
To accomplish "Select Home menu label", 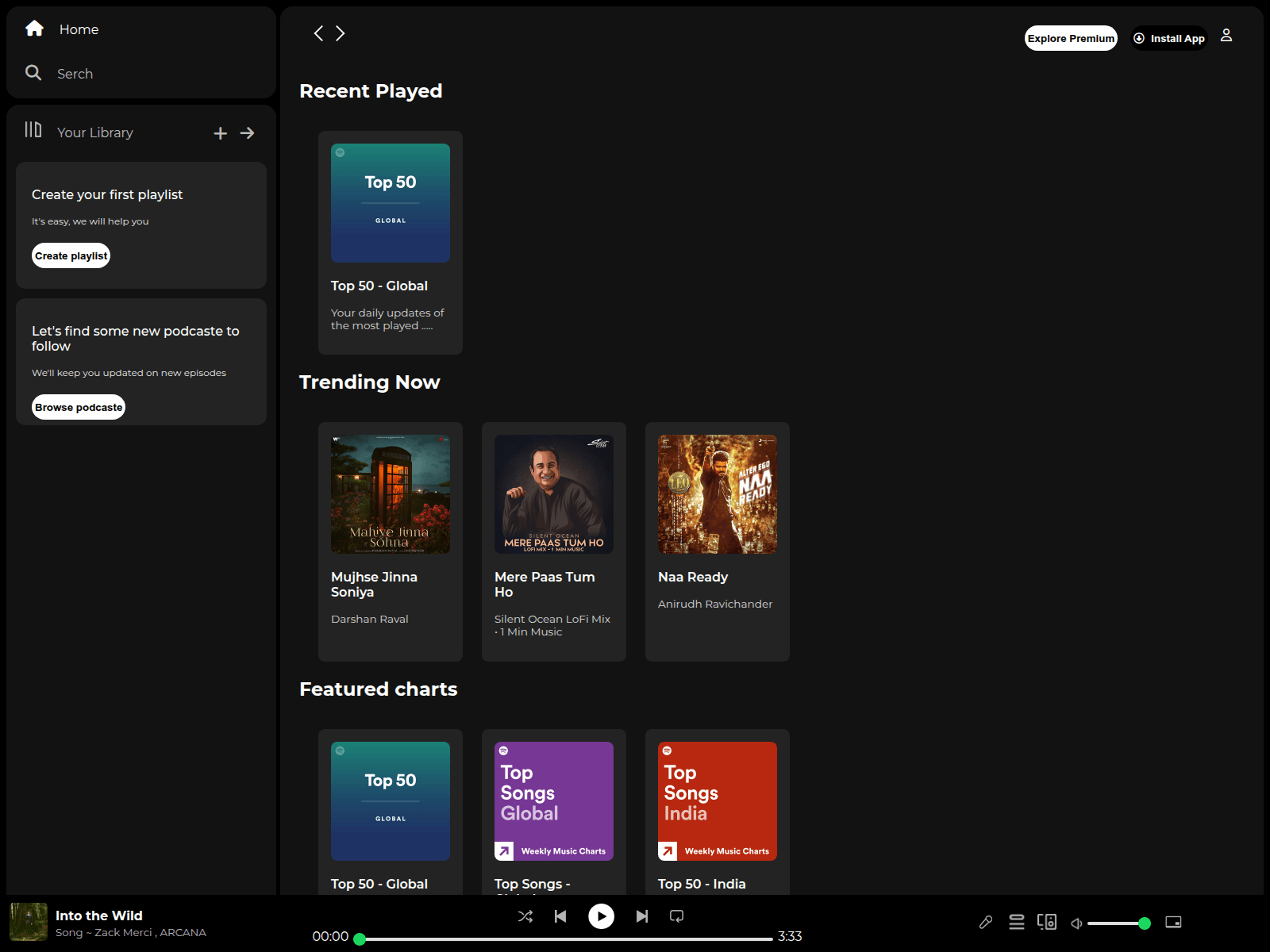I will click(79, 29).
